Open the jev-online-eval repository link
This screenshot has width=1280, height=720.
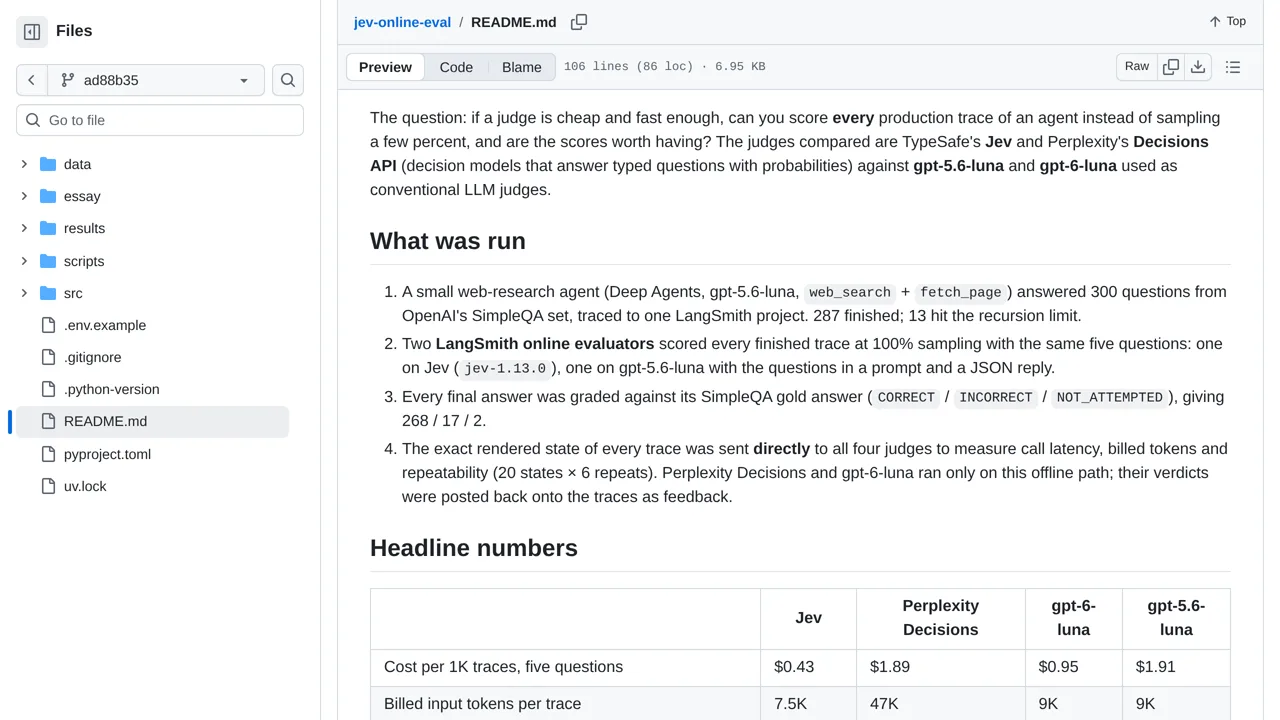pyautogui.click(x=402, y=22)
